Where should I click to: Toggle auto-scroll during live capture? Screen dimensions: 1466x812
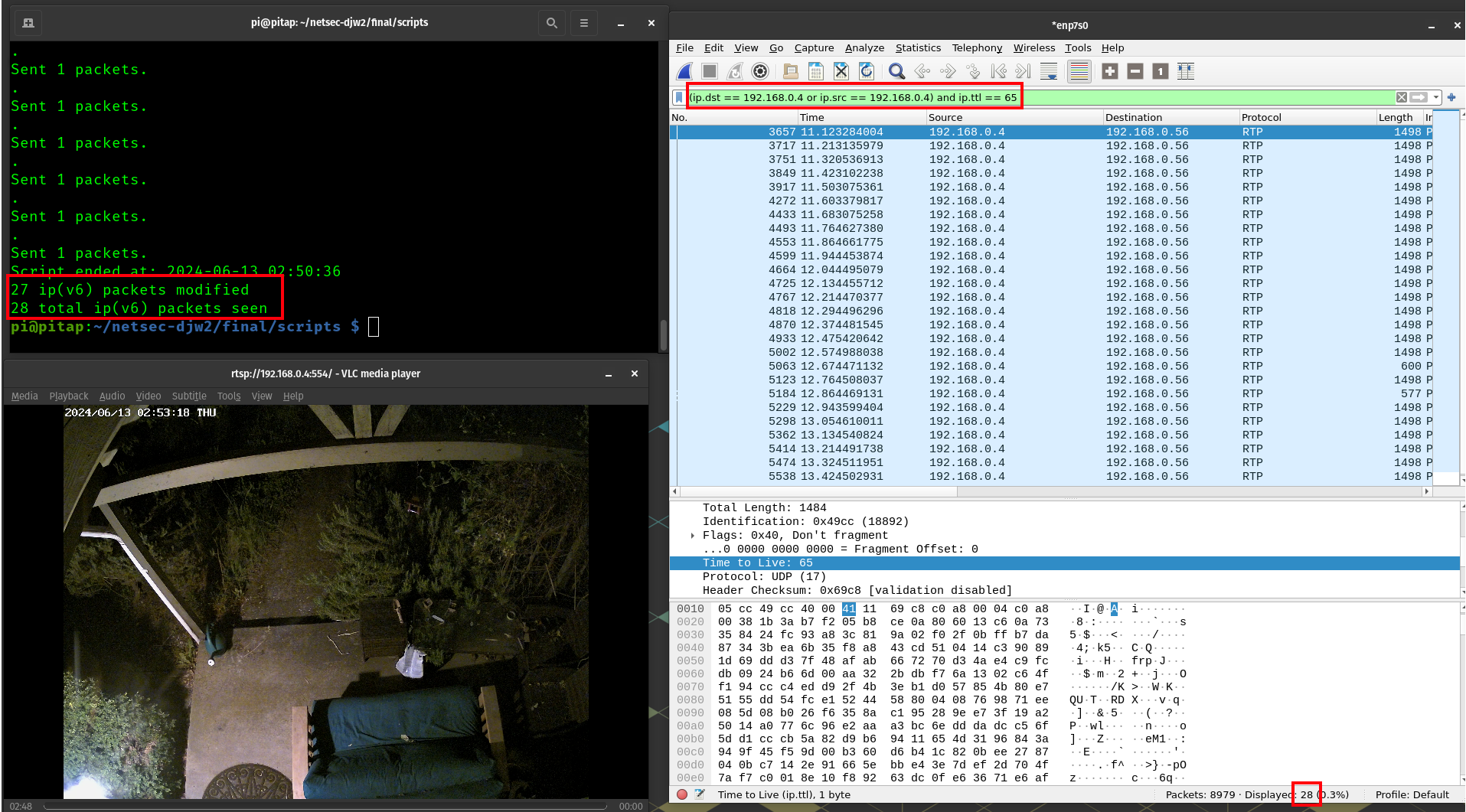(x=1049, y=71)
